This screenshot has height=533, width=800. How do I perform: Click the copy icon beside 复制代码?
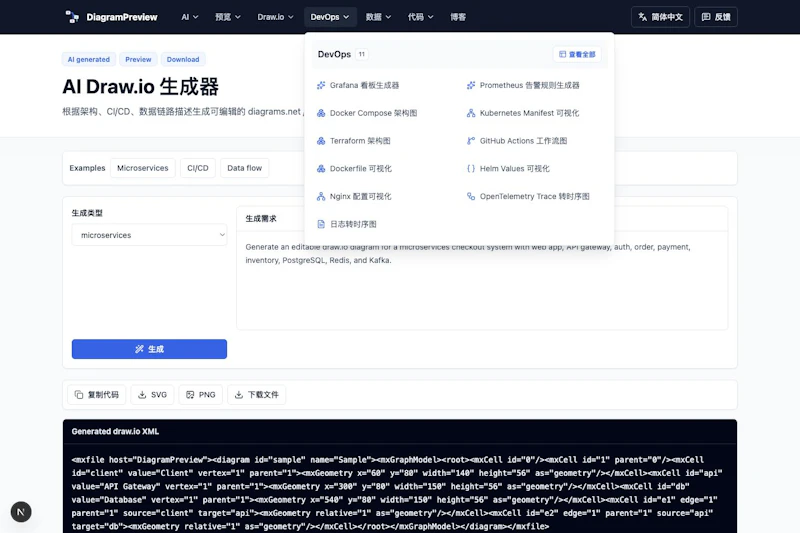pos(79,395)
